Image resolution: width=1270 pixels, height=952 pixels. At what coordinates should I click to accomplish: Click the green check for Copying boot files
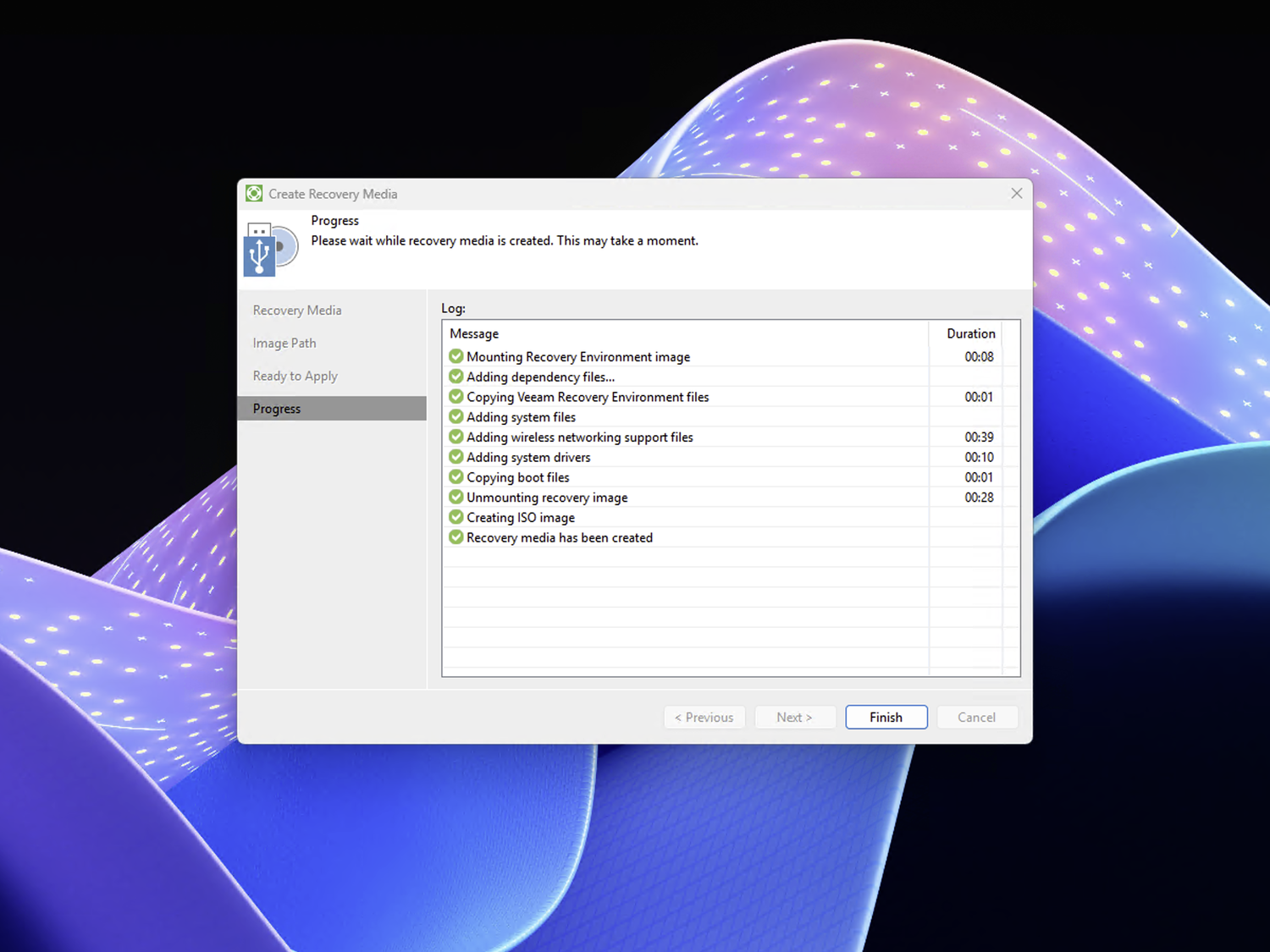tap(456, 477)
